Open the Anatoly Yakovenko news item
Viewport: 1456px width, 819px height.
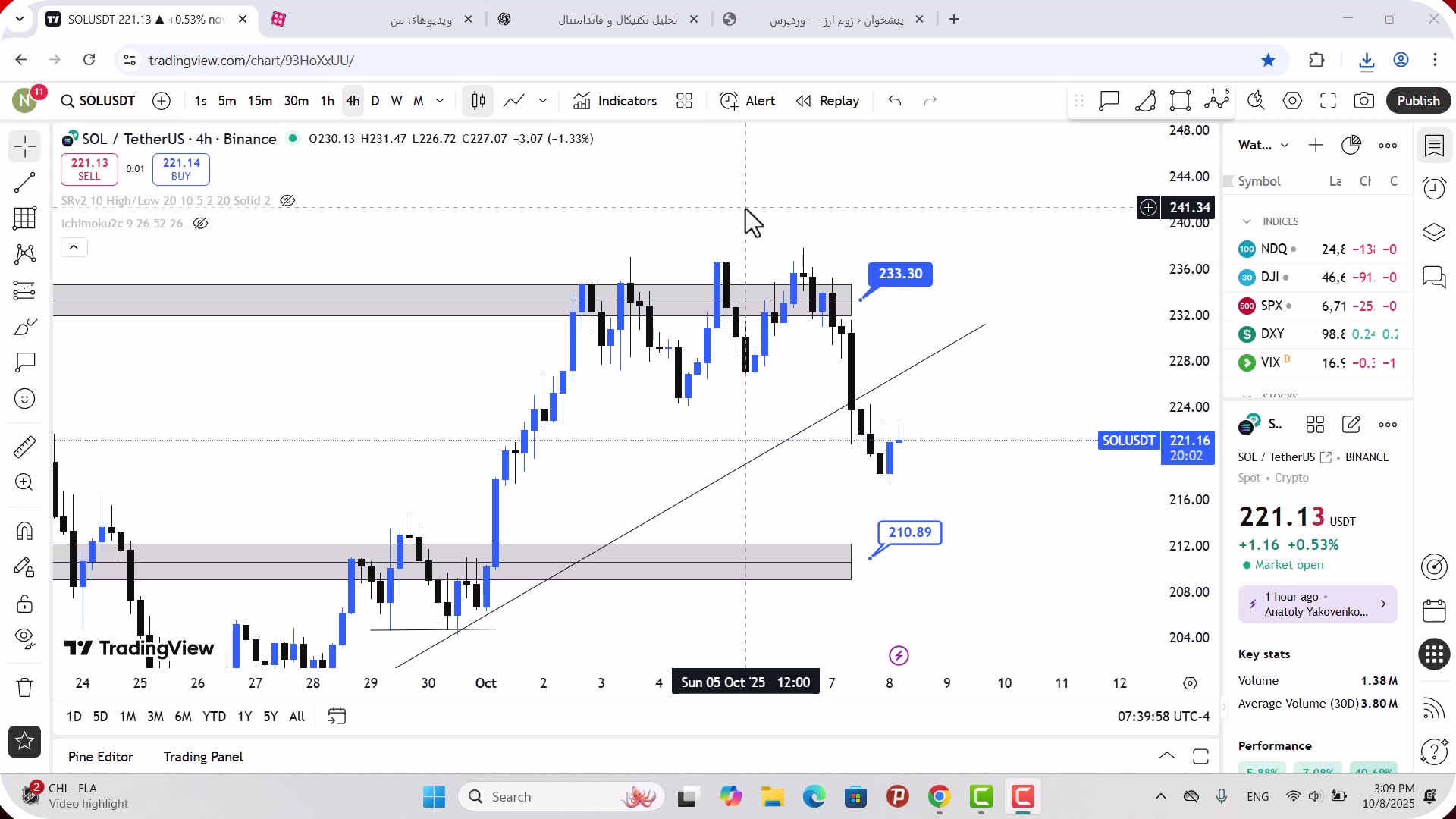coord(1318,604)
